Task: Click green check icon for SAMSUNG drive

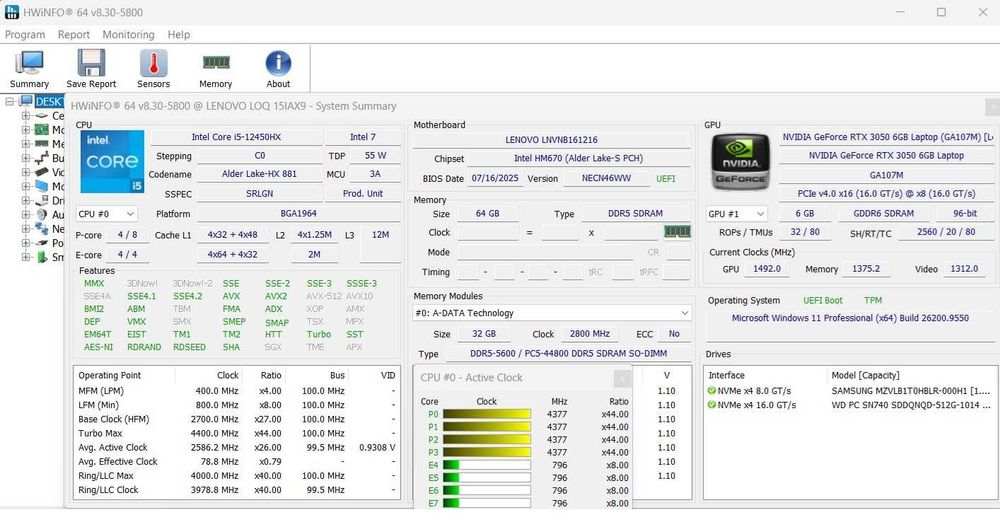Action: tap(712, 391)
